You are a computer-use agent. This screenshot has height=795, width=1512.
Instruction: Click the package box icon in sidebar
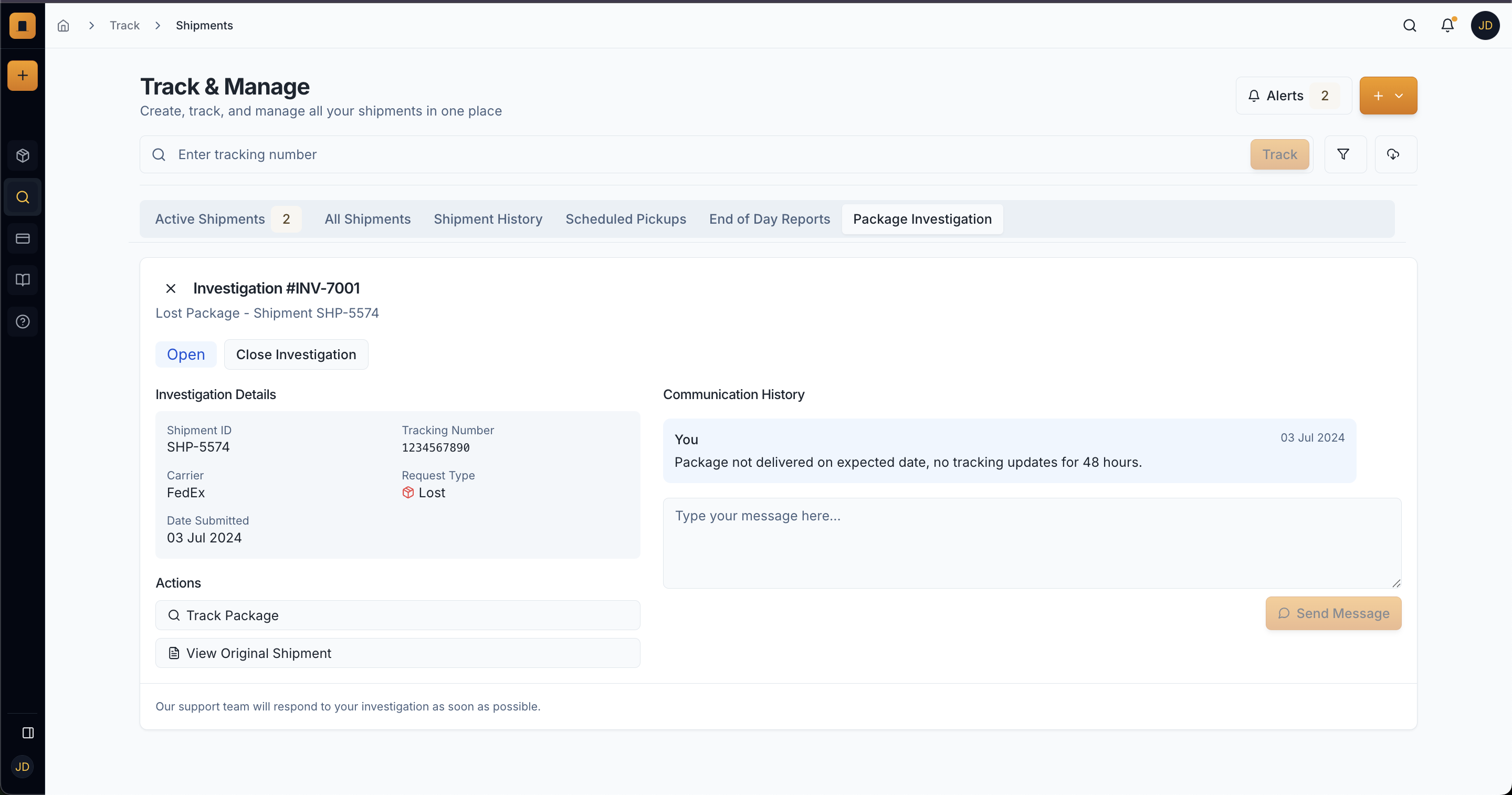coord(22,155)
